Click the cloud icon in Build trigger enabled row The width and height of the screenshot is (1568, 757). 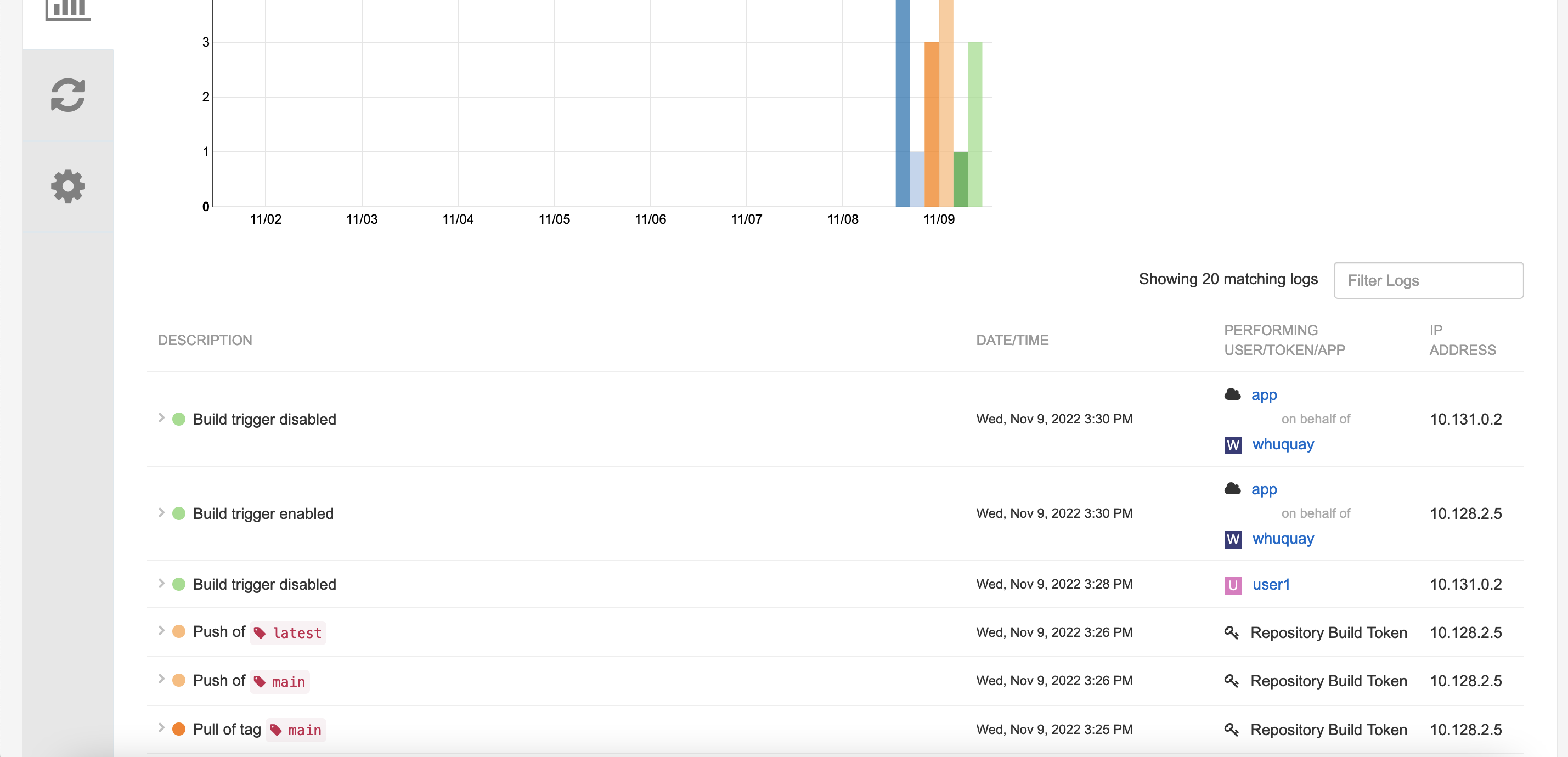click(x=1232, y=489)
